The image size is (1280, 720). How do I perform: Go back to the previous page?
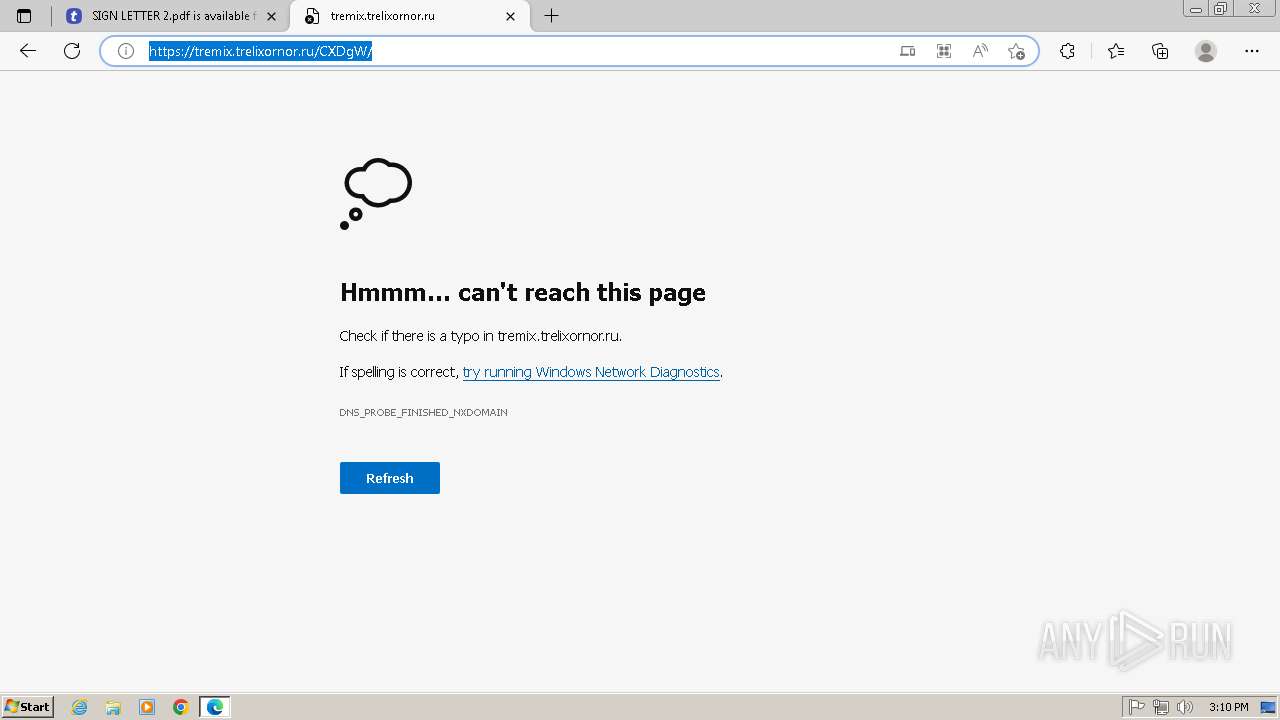pos(28,51)
